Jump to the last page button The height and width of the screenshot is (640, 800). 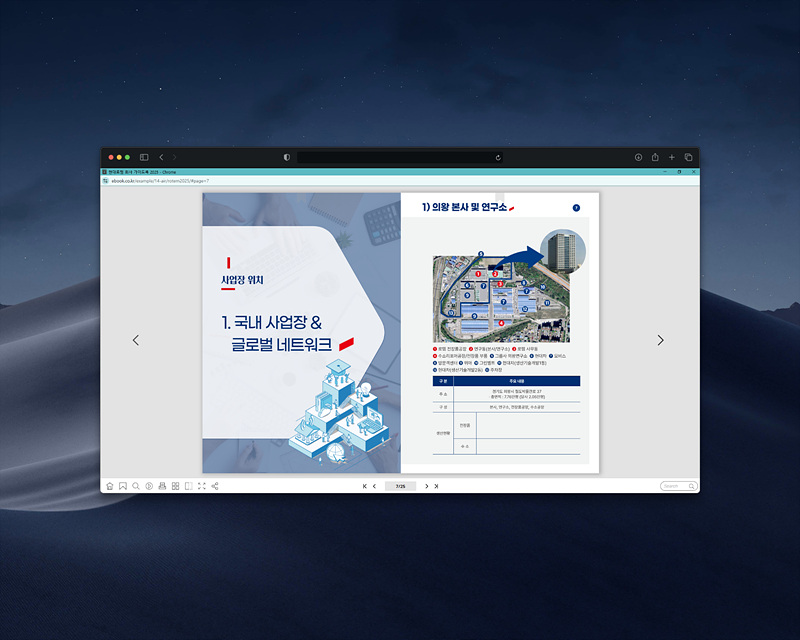tap(436, 486)
